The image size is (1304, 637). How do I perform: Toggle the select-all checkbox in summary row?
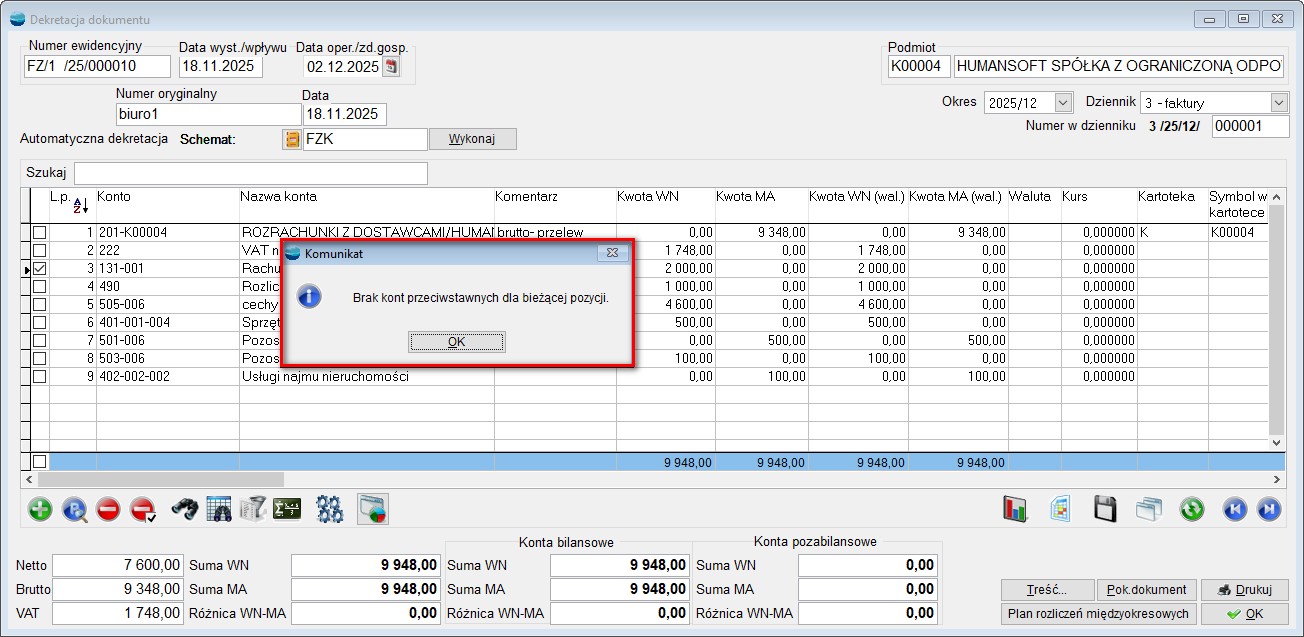point(39,462)
